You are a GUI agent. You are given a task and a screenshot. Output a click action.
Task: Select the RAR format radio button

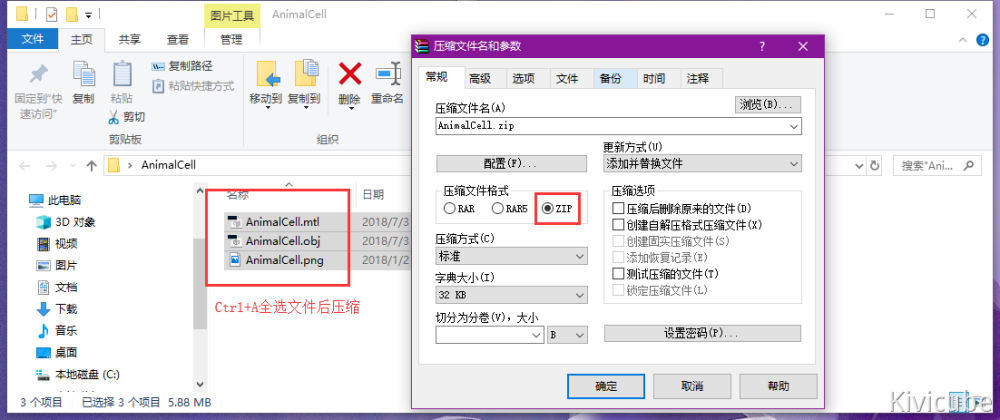point(450,209)
